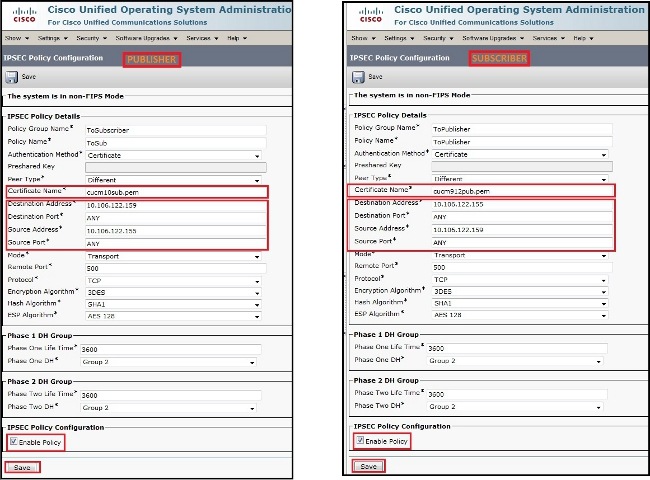Click bottom Save button in Publisher window
The height and width of the screenshot is (480, 650).
click(x=22, y=468)
